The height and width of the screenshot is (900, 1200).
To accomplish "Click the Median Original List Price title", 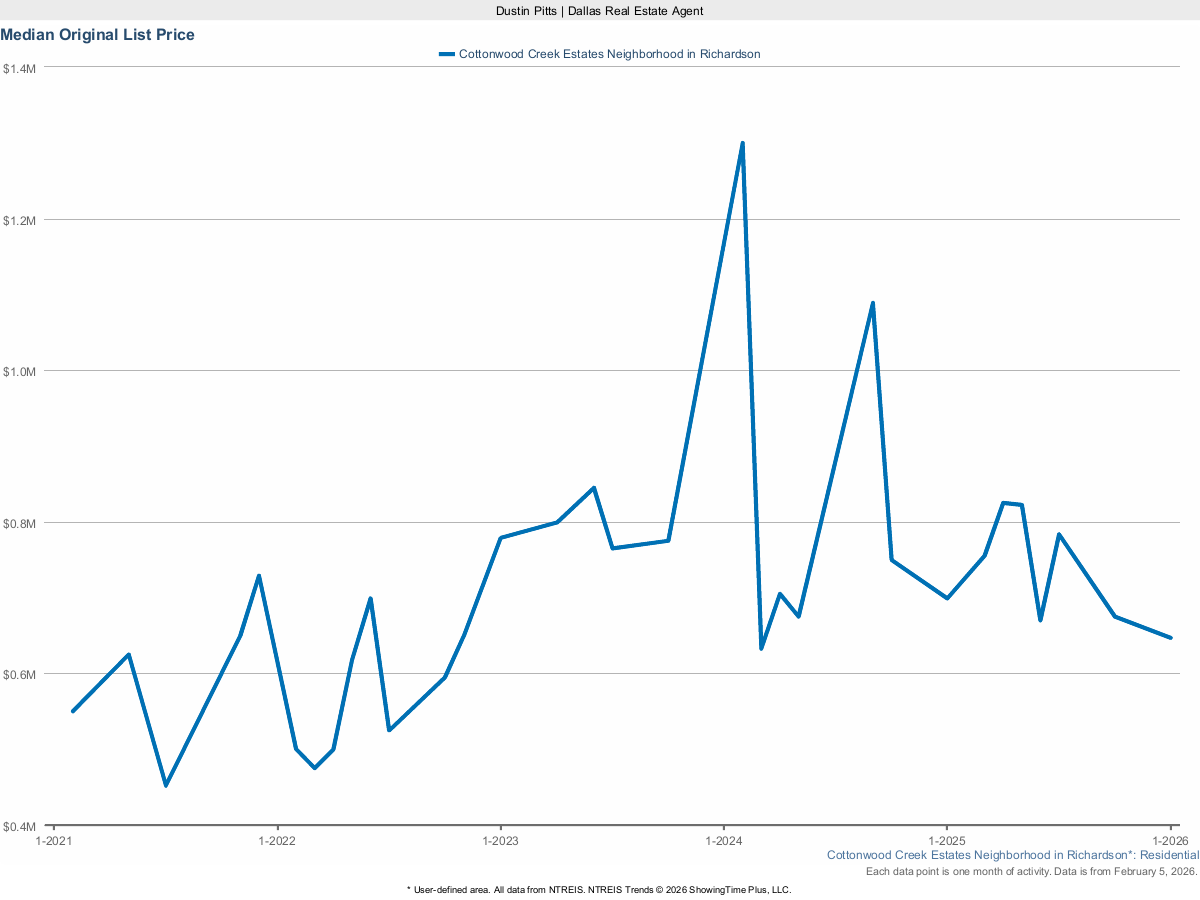I will [x=98, y=34].
